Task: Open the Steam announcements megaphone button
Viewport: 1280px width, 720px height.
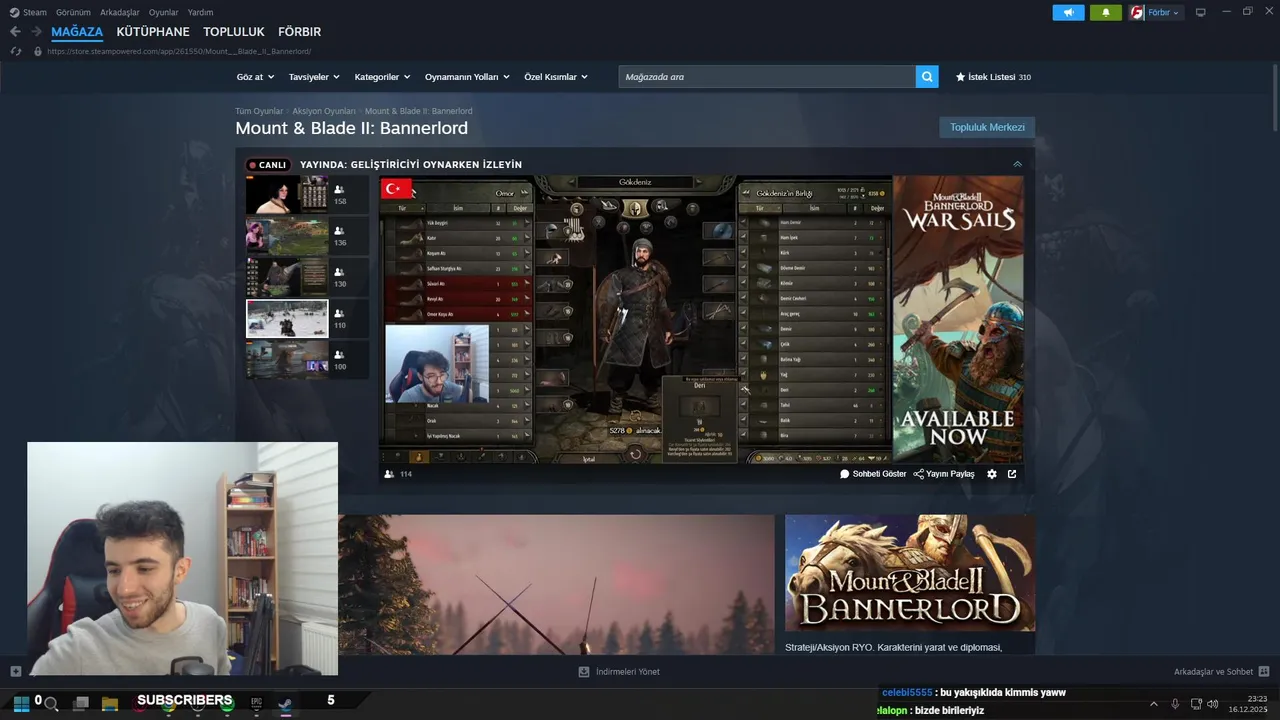Action: point(1068,12)
